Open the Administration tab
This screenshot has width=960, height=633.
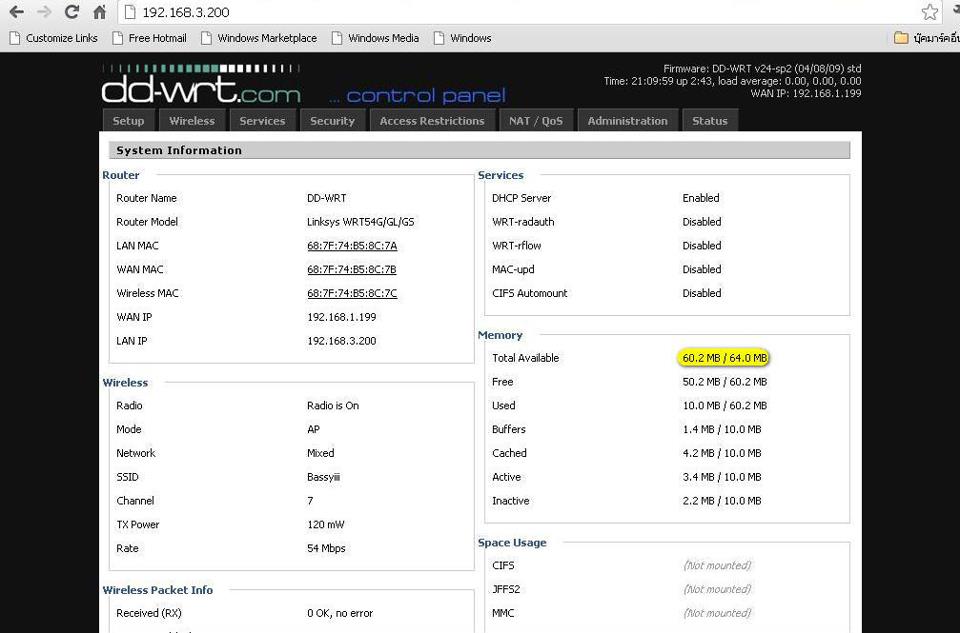point(627,121)
